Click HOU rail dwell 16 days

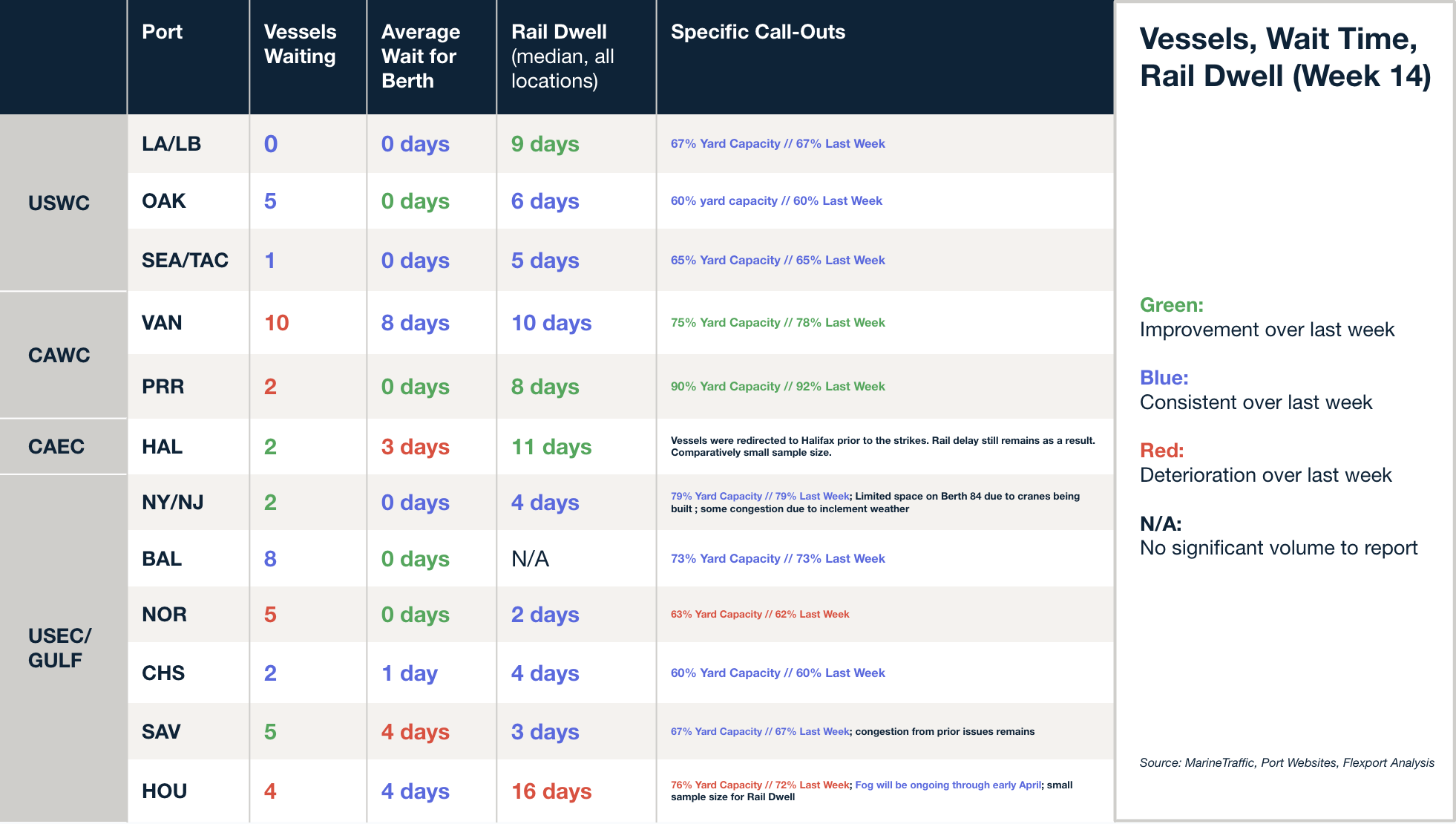click(x=551, y=791)
